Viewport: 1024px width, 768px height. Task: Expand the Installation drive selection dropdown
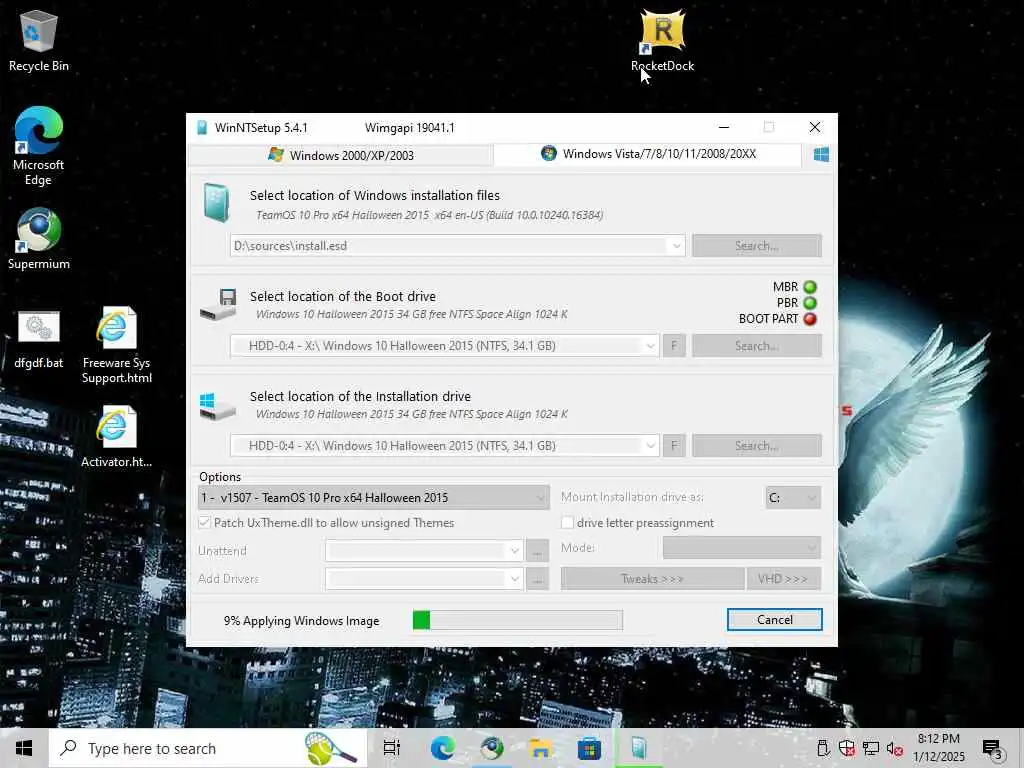click(x=650, y=446)
